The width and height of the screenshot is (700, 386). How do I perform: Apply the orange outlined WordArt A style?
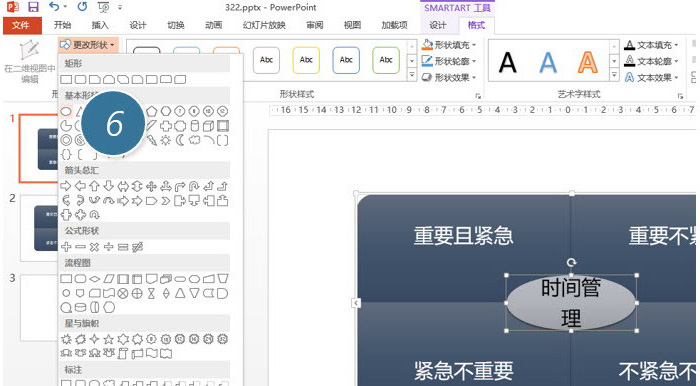[x=588, y=62]
